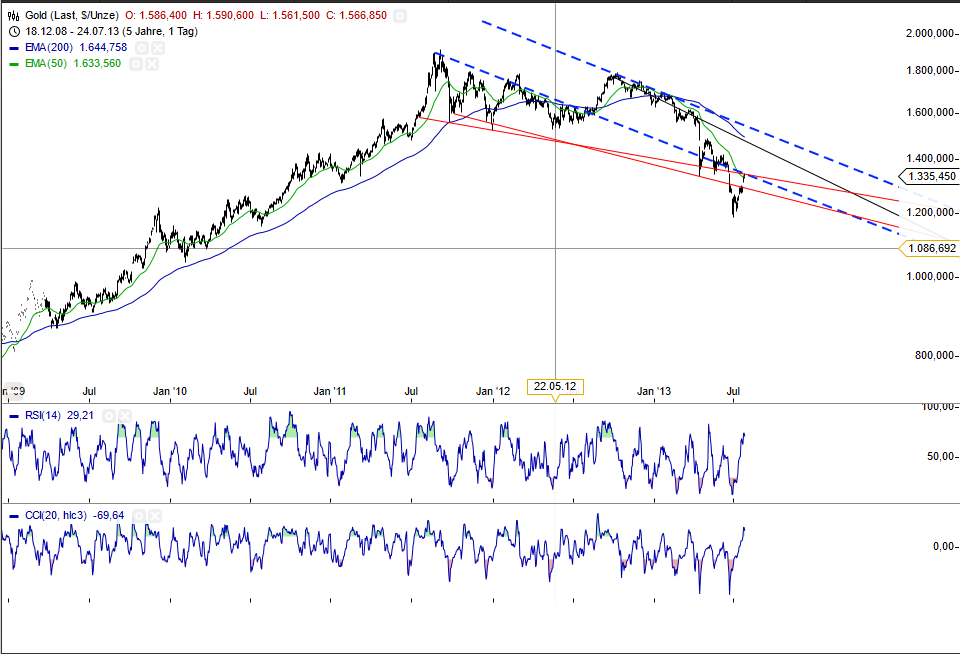Select the candlestick chart type icon
The image size is (960, 654).
point(13,15)
